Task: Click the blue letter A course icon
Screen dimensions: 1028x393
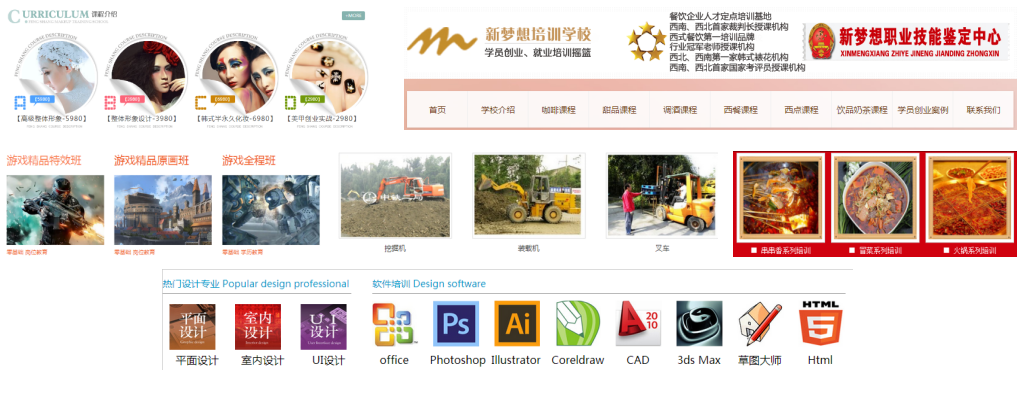Action: [x=20, y=102]
